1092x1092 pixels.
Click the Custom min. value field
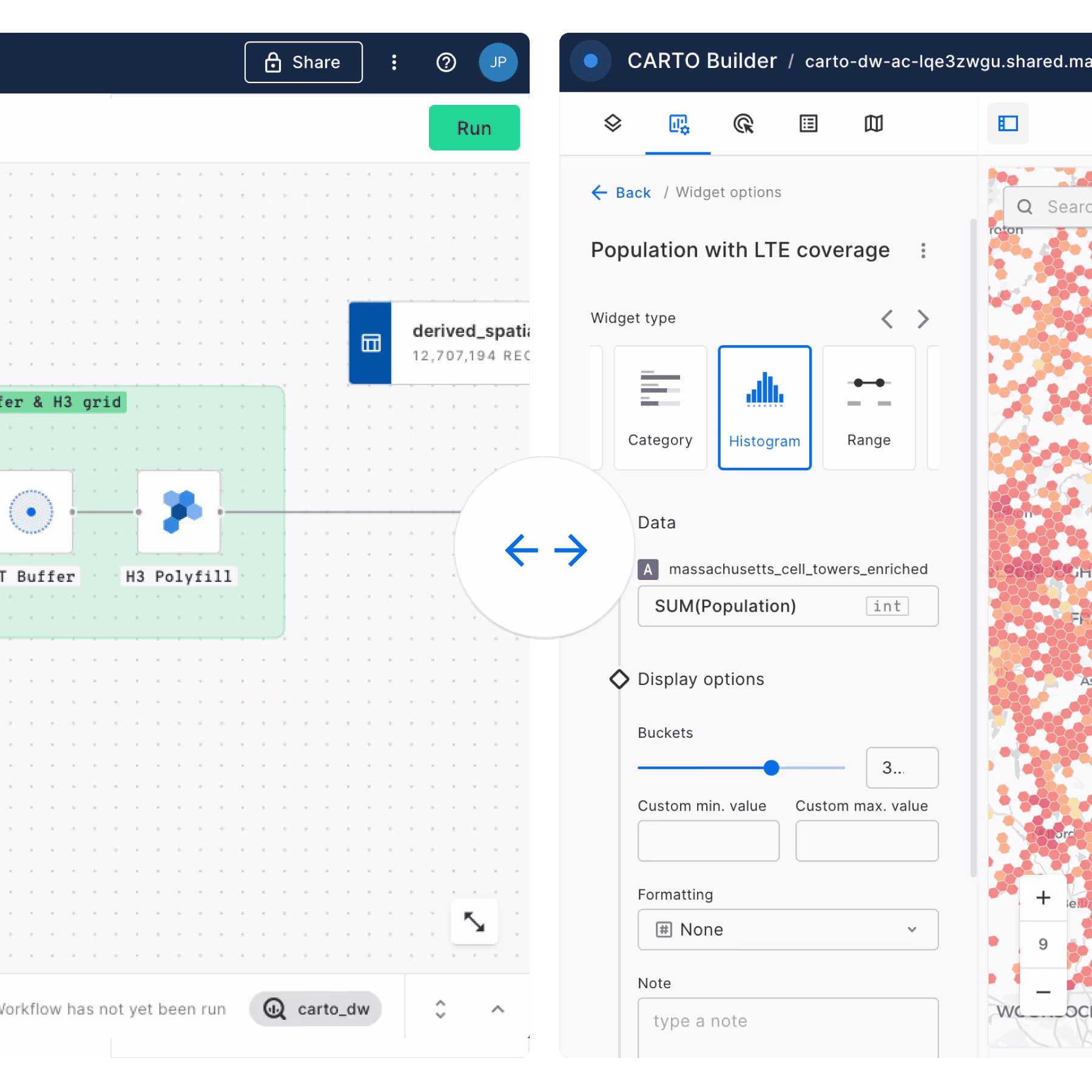click(x=708, y=841)
